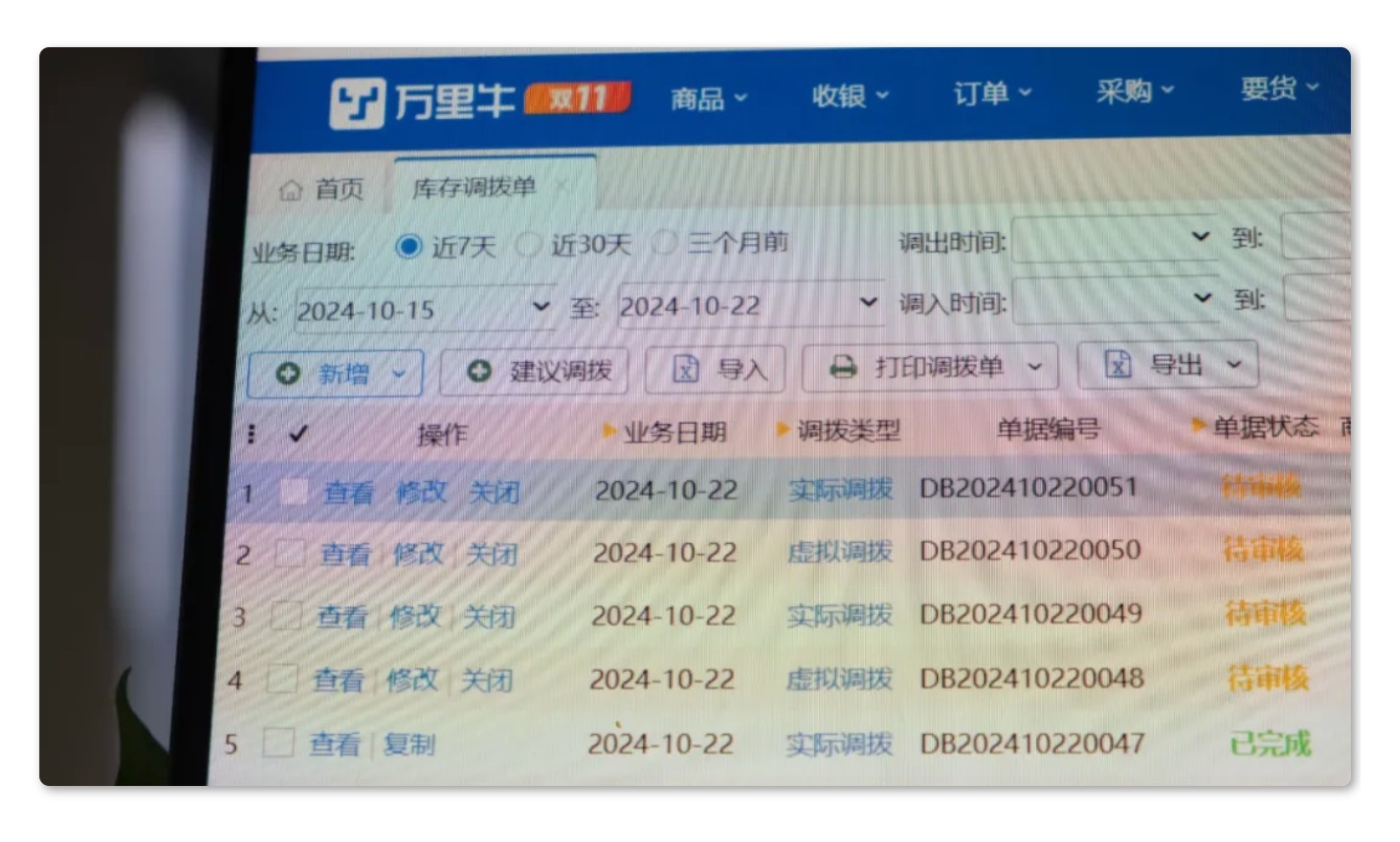The width and height of the screenshot is (1400, 842).
Task: Click the Excel icon on 导出 button
Action: click(1118, 364)
